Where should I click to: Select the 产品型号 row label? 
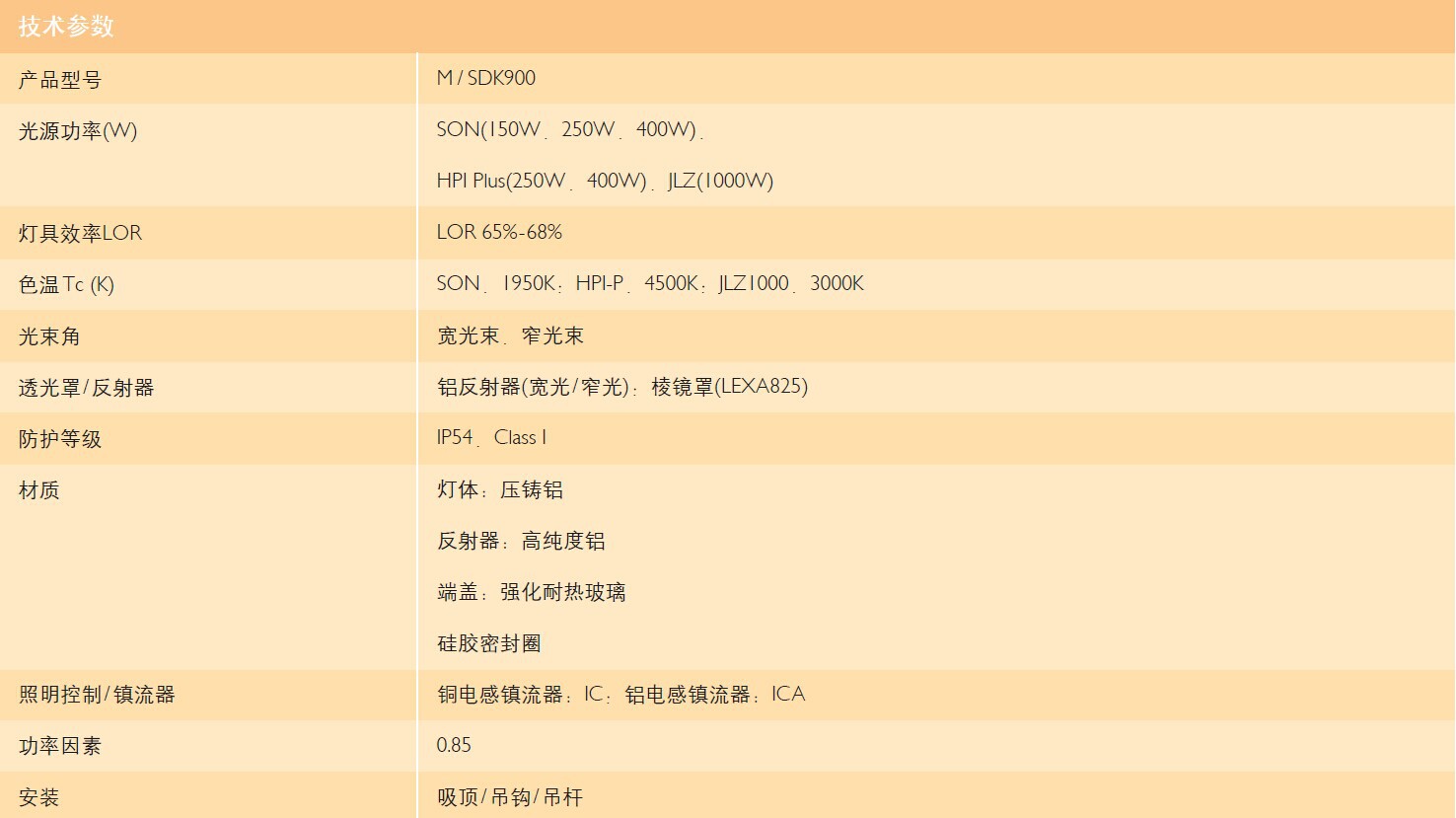tap(60, 80)
